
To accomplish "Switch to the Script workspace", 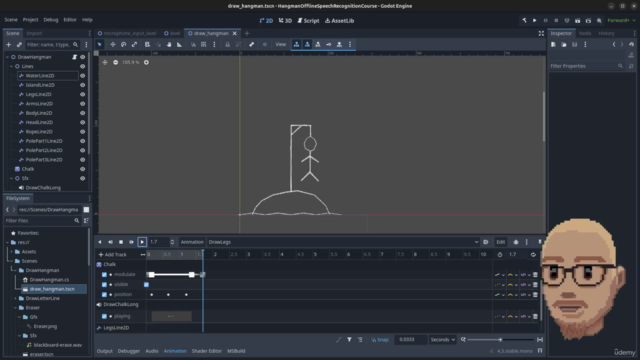I will coord(309,20).
